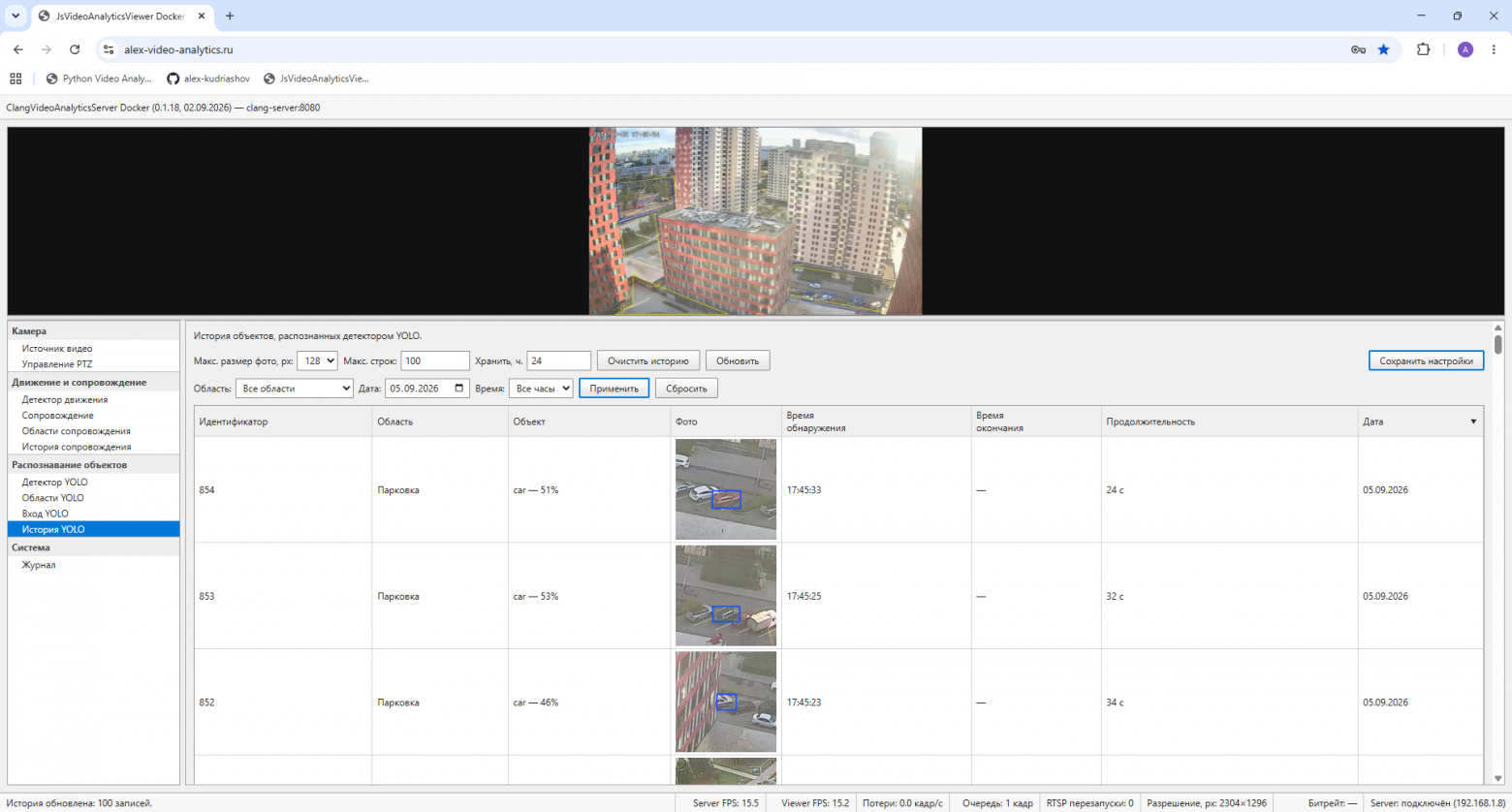1512x812 pixels.
Task: Click the photo thumbnail for record 854
Action: coord(726,489)
